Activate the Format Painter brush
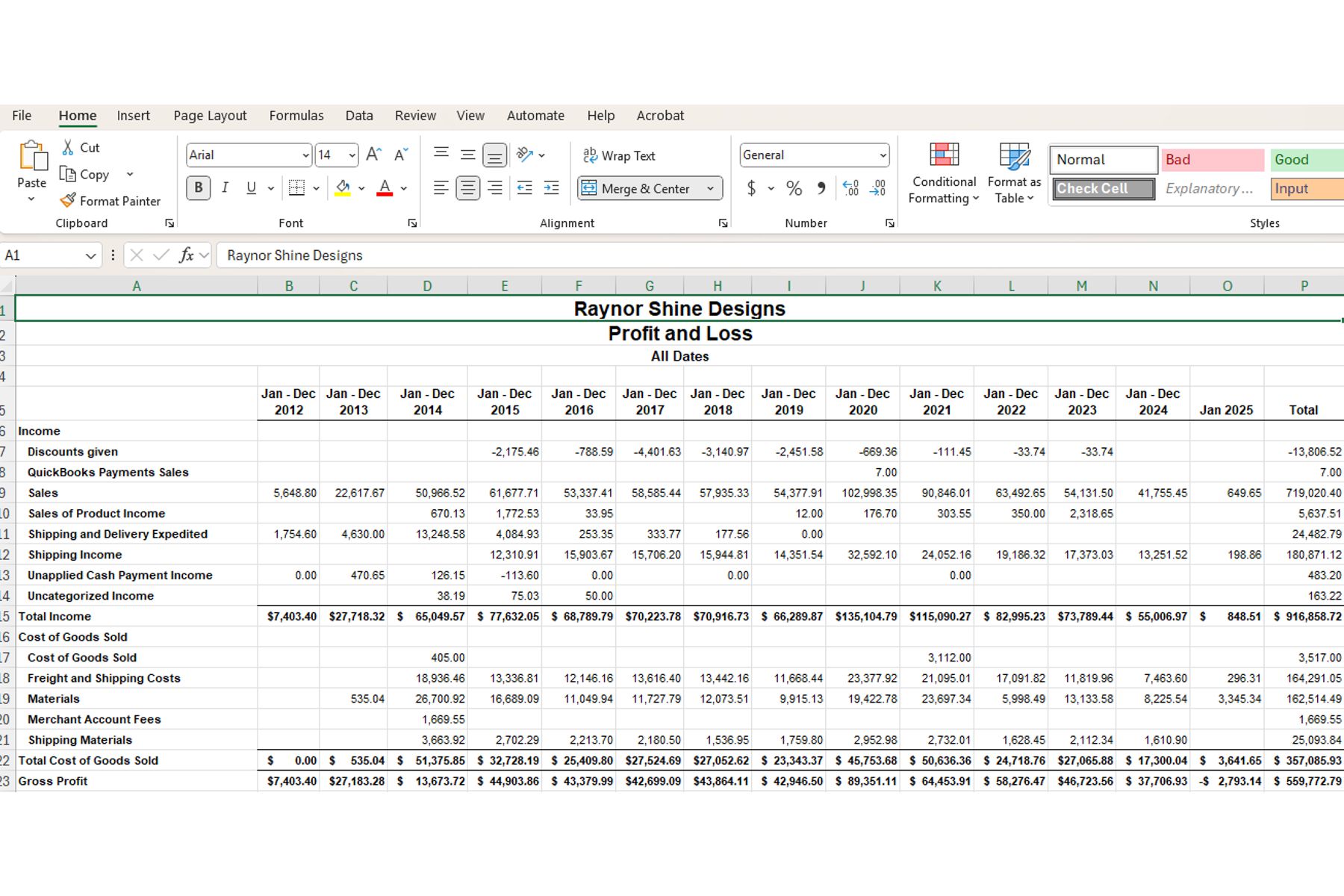1344x896 pixels. pos(68,201)
